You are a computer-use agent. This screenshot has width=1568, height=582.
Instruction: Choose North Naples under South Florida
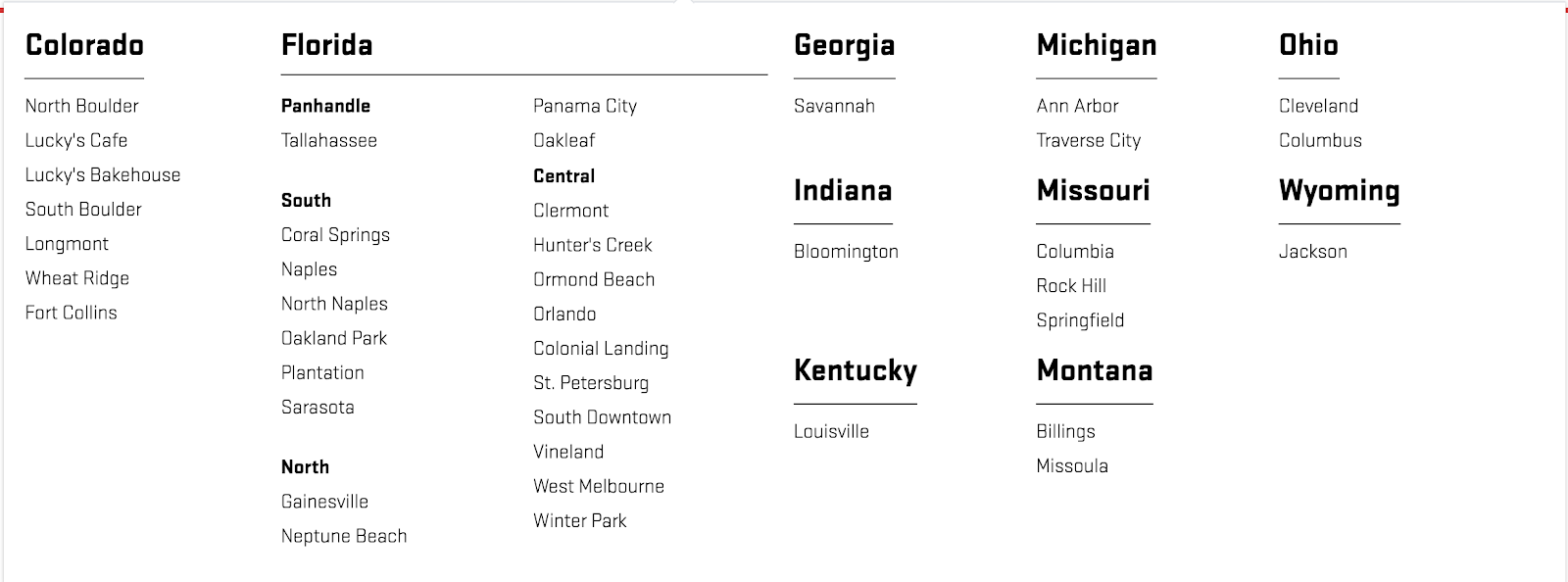pos(334,305)
